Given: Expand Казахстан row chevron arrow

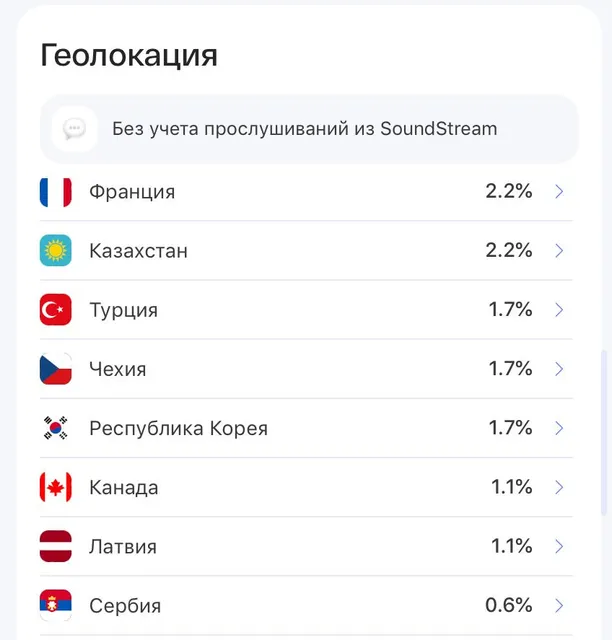Looking at the screenshot, I should point(559,251).
